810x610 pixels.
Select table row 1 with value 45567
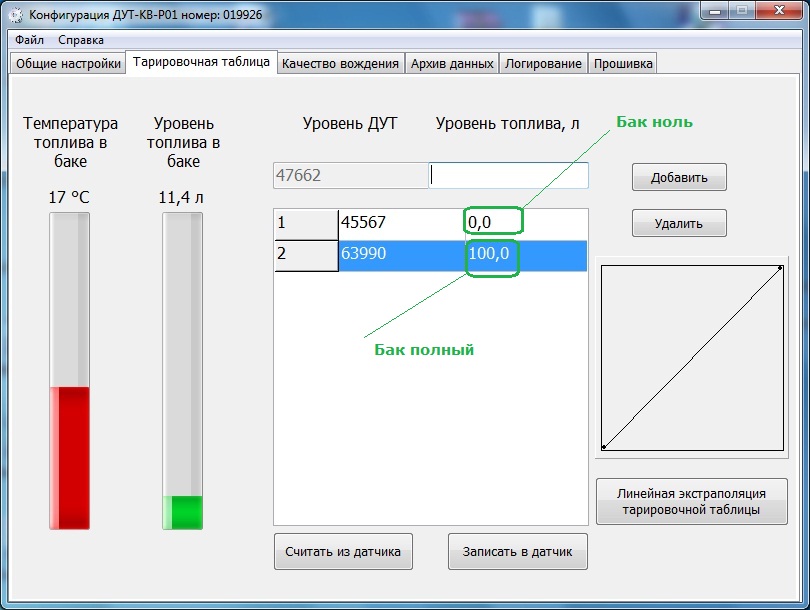pyautogui.click(x=400, y=223)
